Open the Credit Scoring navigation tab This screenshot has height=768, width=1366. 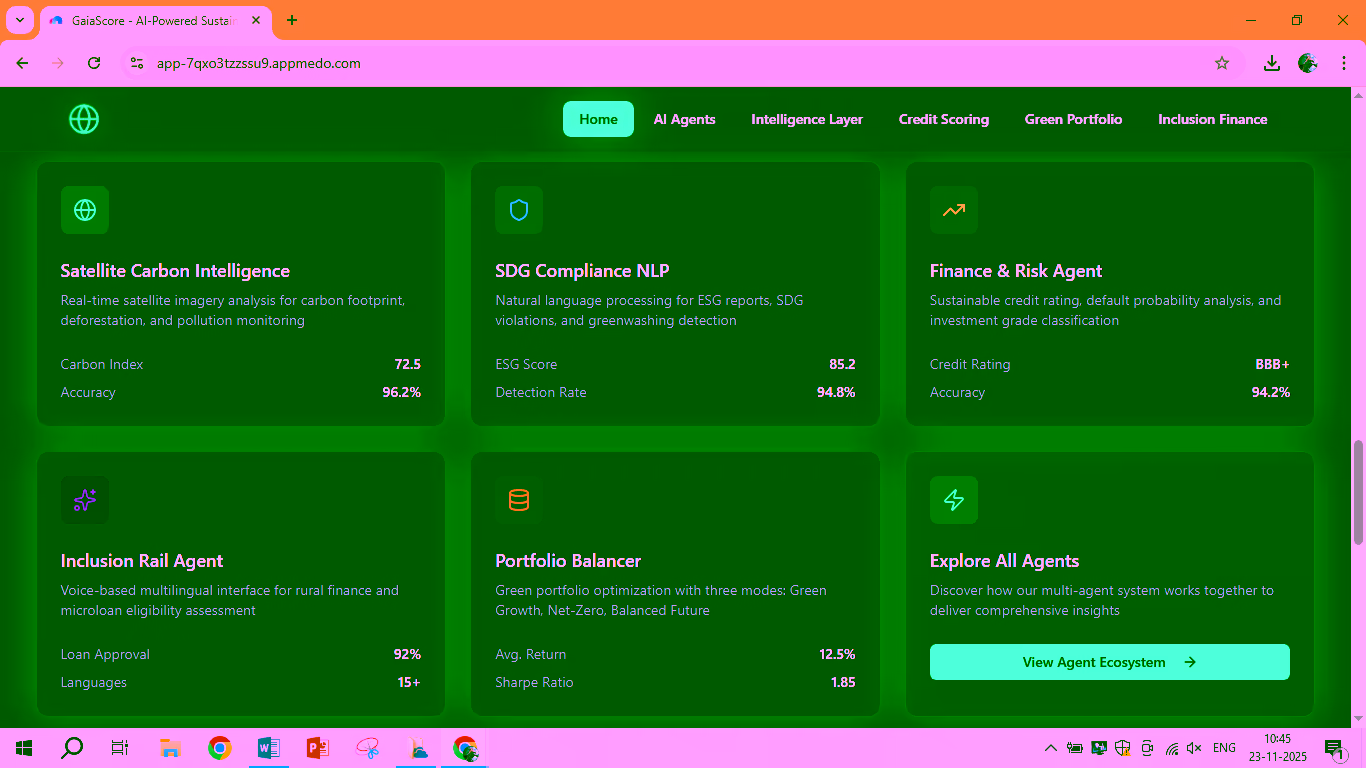pyautogui.click(x=944, y=119)
